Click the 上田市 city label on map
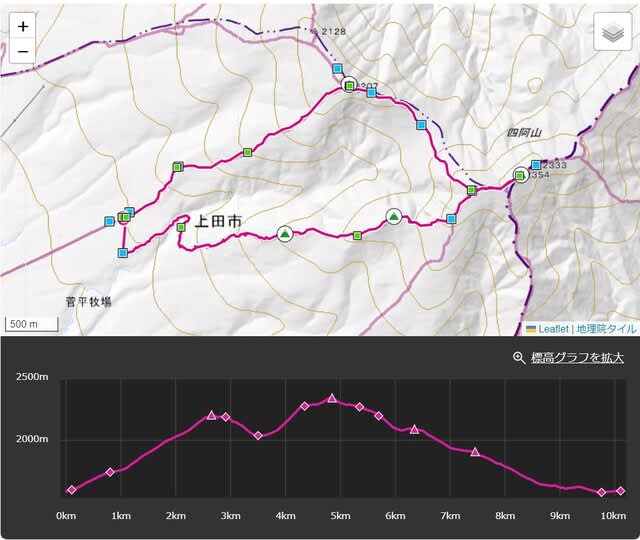This screenshot has height=540, width=640. coord(217,223)
